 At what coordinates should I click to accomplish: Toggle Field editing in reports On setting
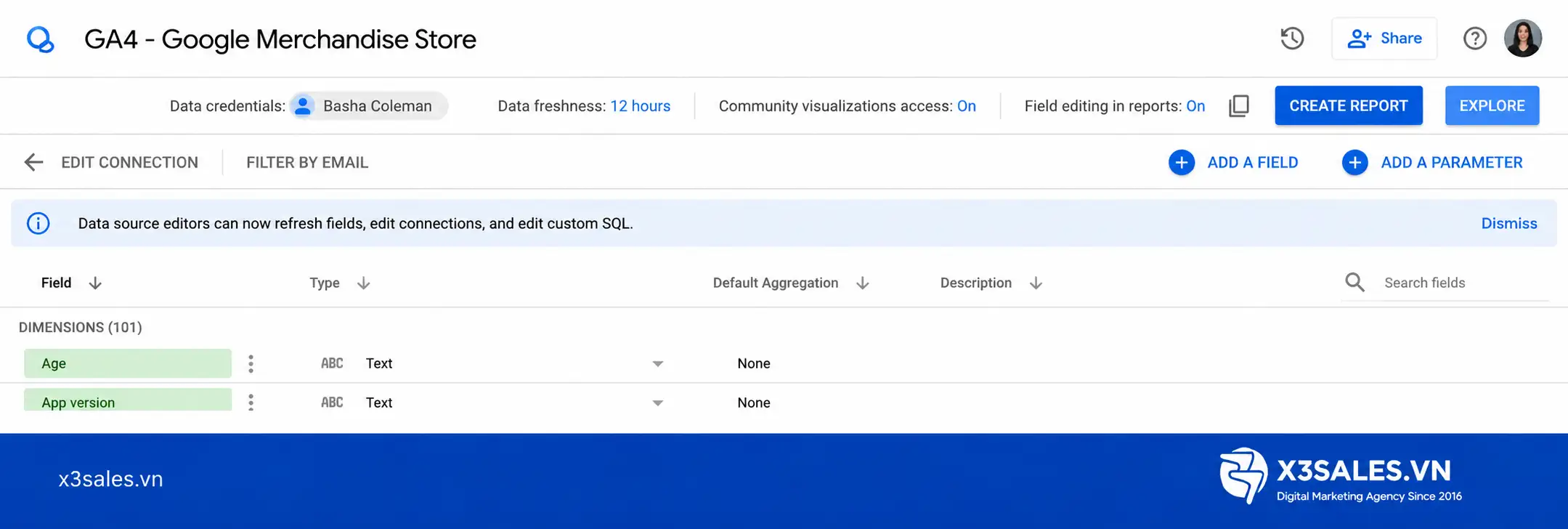click(1195, 106)
